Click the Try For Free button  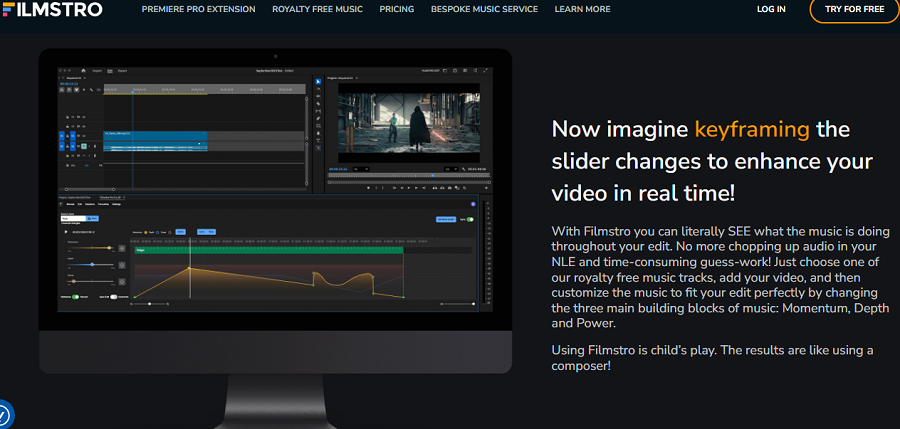pyautogui.click(x=855, y=9)
